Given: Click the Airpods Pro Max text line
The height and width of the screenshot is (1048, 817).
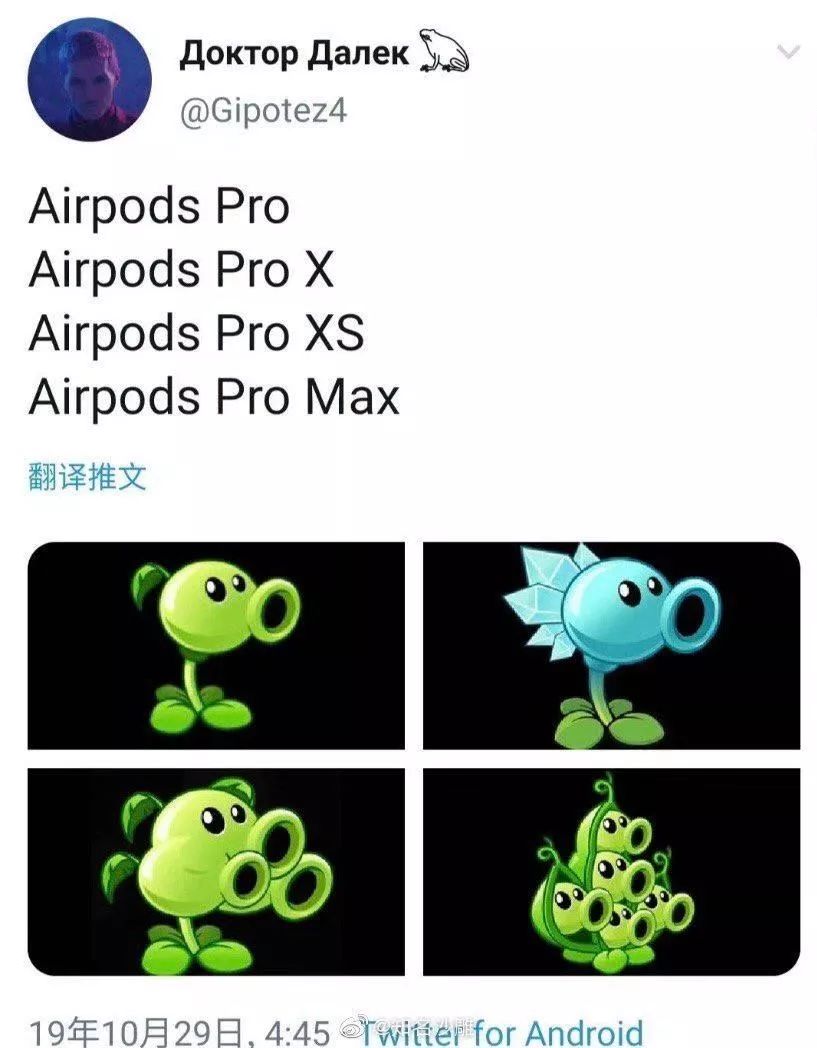Looking at the screenshot, I should click(x=214, y=396).
